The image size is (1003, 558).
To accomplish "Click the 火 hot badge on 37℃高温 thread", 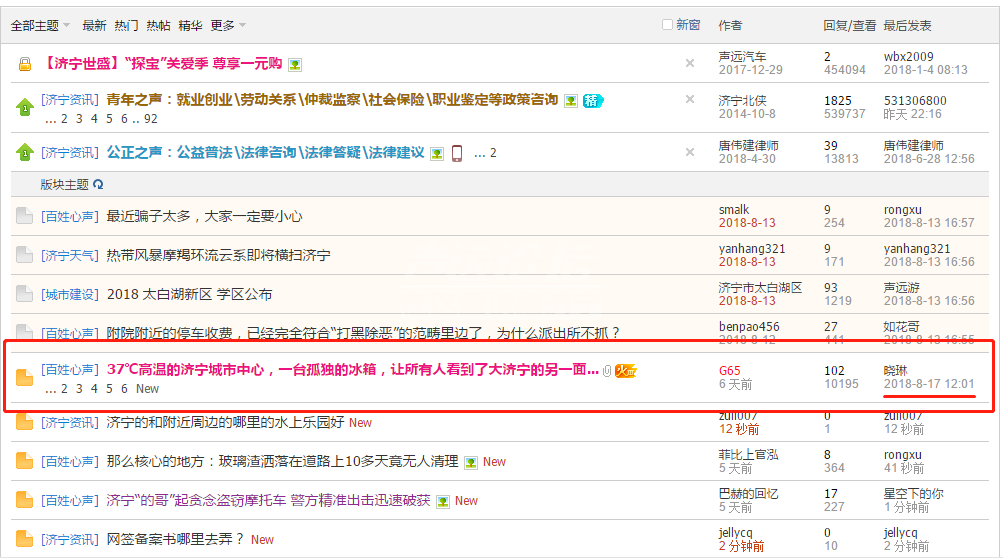I will pyautogui.click(x=625, y=371).
